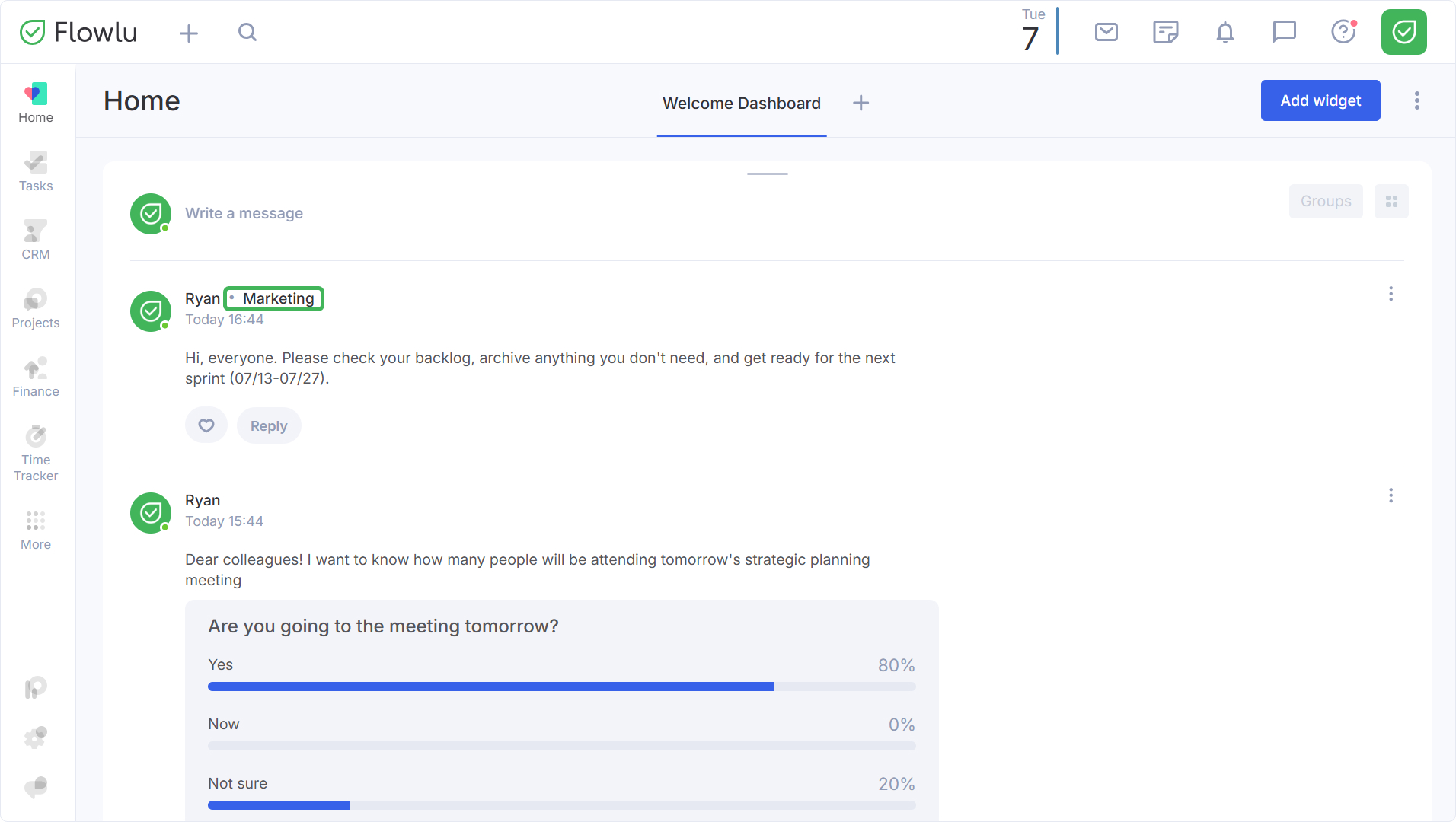The width and height of the screenshot is (1456, 822).
Task: Vote Yes in the meeting poll
Action: click(562, 676)
